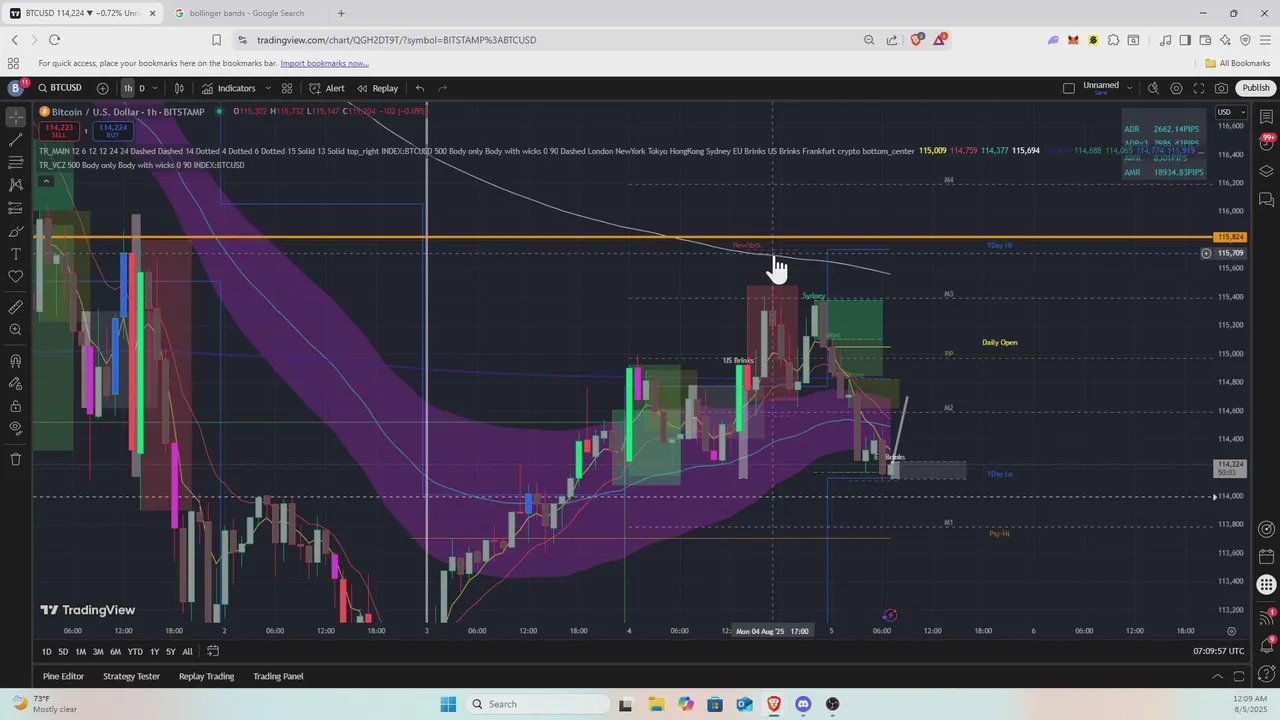Open the Fibonacci retracement tools
The image size is (1280, 720).
pyautogui.click(x=15, y=162)
